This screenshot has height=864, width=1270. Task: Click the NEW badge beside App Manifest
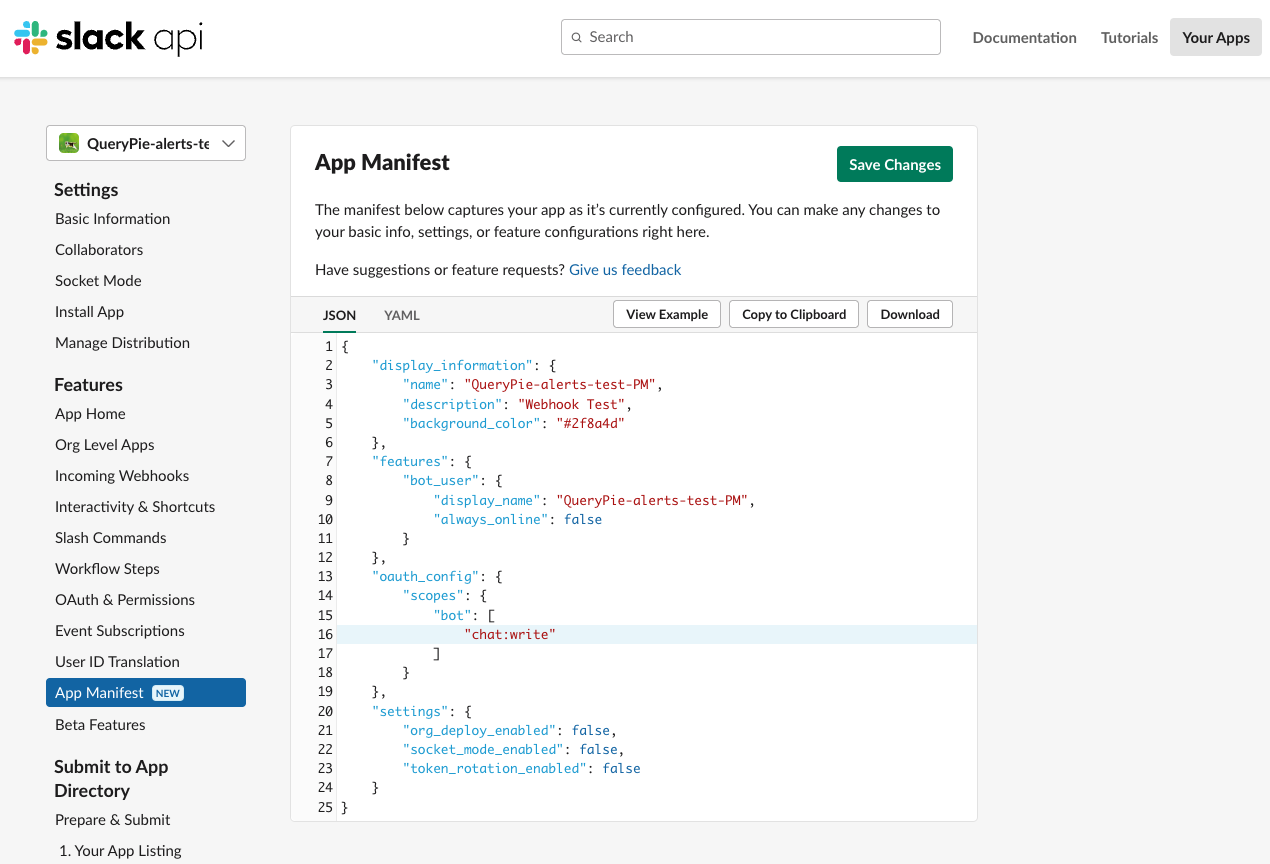[168, 693]
